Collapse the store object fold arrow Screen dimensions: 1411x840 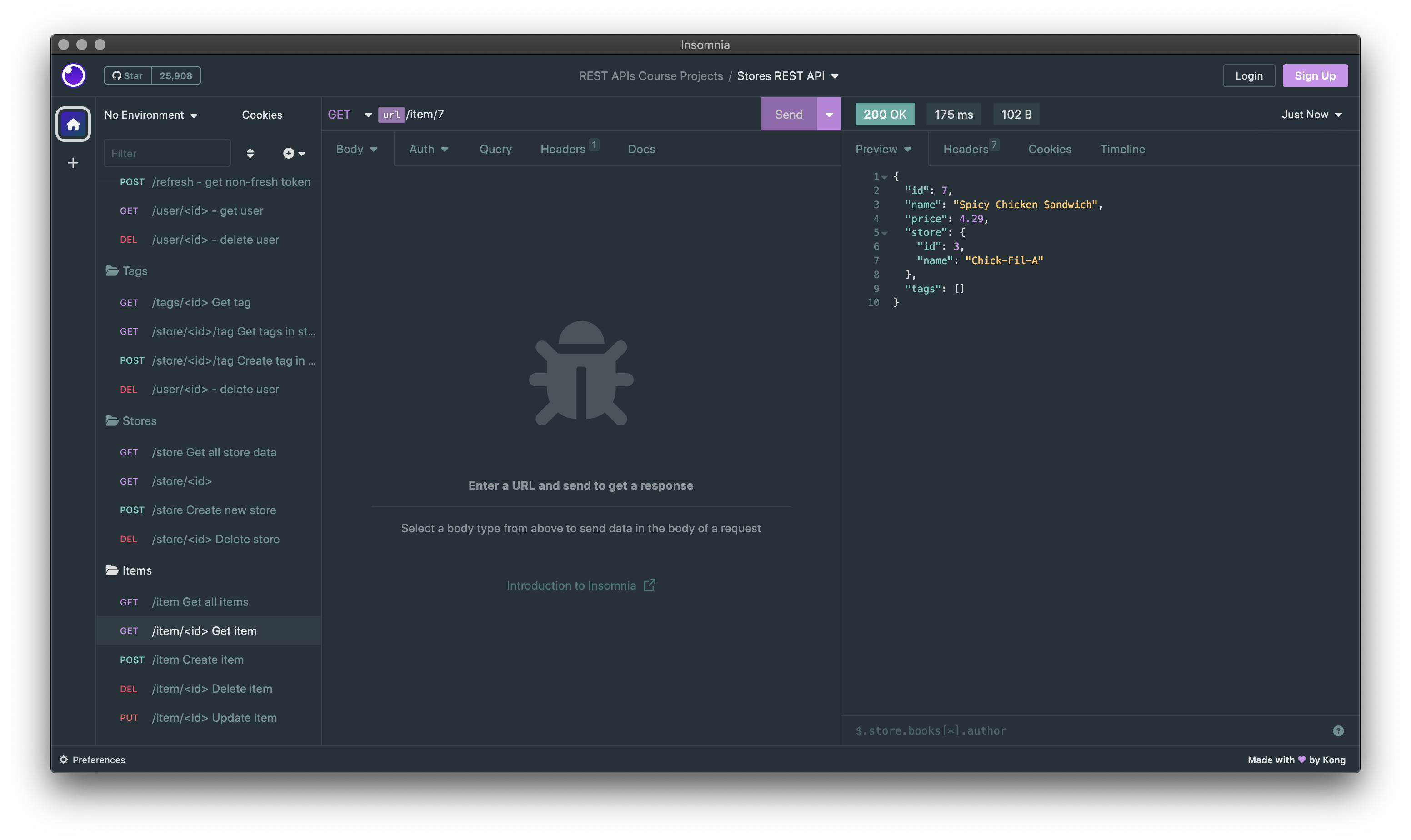[x=884, y=233]
